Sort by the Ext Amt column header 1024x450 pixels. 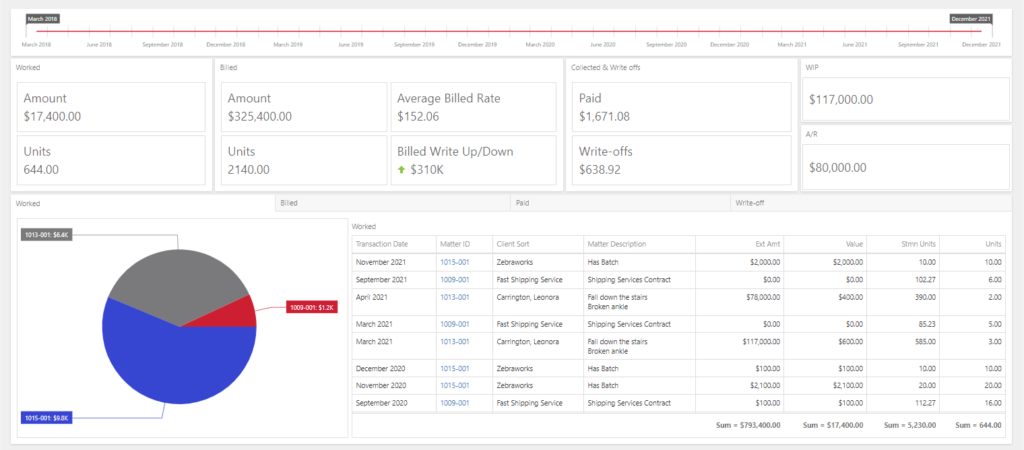[x=767, y=244]
